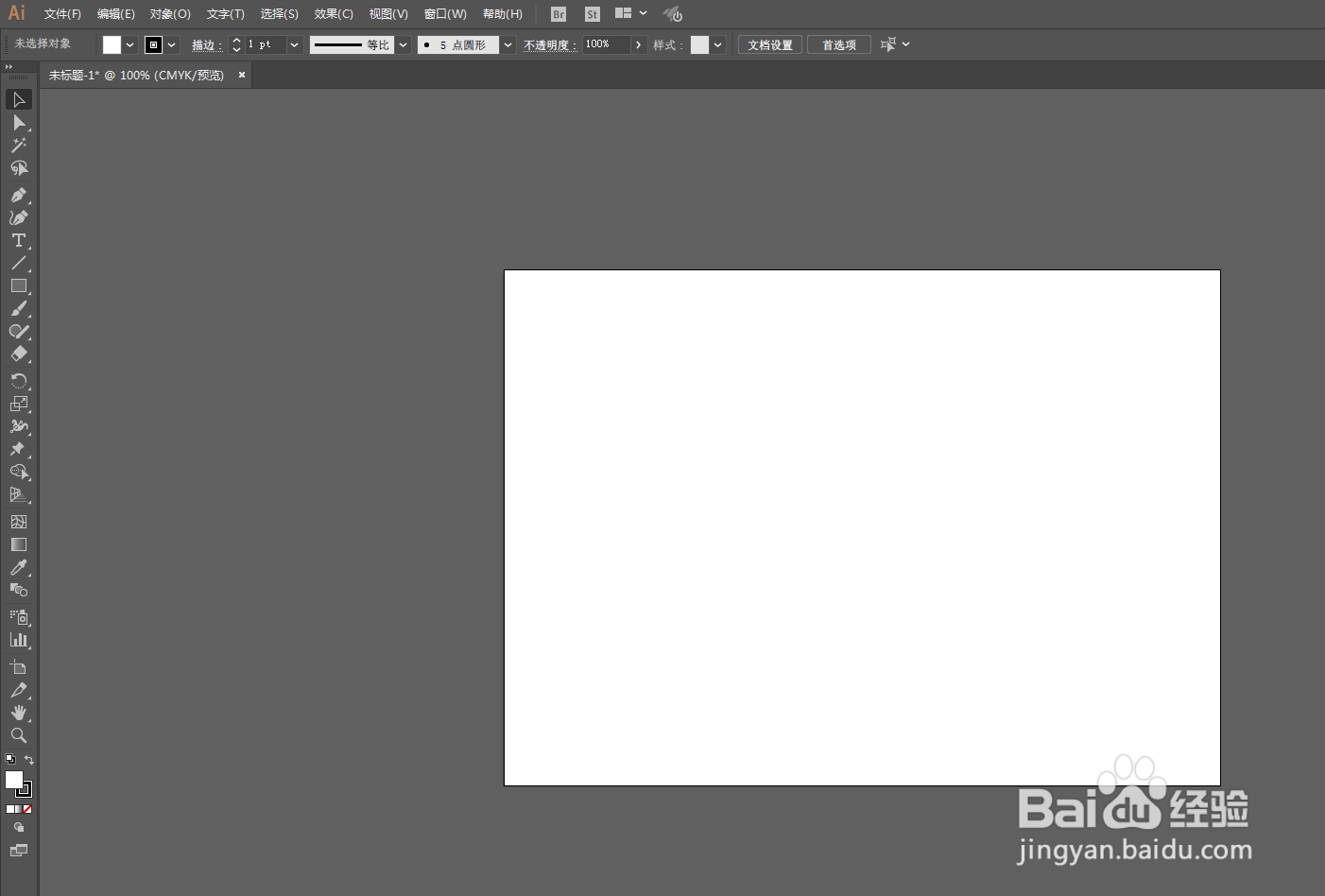Open the 效果(C) menu
The width and height of the screenshot is (1325, 896).
tap(334, 14)
